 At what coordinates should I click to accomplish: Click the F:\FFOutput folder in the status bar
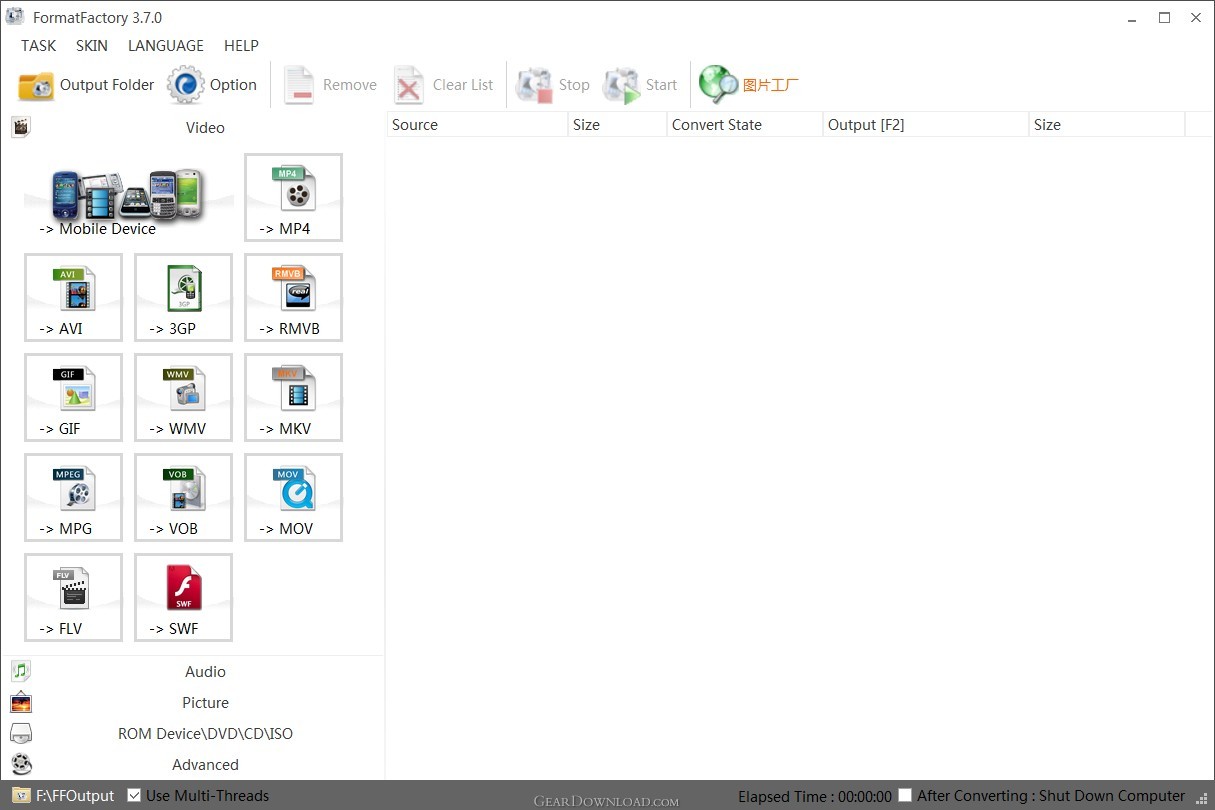point(64,796)
